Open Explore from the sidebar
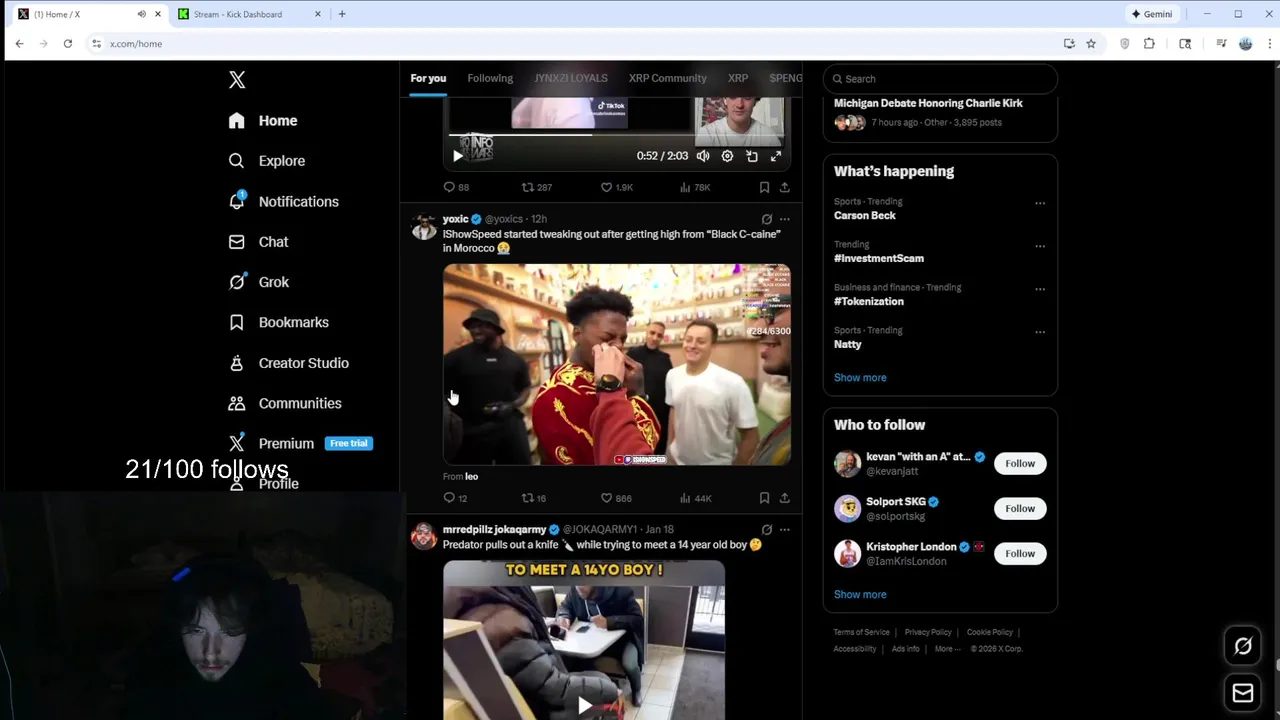Screen dimensions: 1280x720 click(266, 161)
